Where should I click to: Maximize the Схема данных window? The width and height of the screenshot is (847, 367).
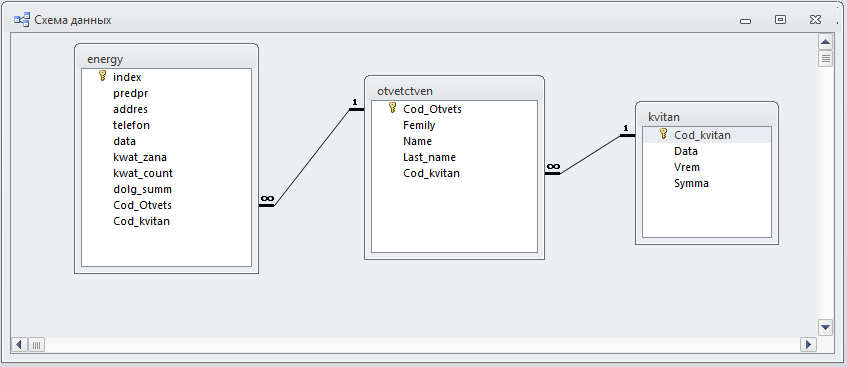[x=780, y=19]
